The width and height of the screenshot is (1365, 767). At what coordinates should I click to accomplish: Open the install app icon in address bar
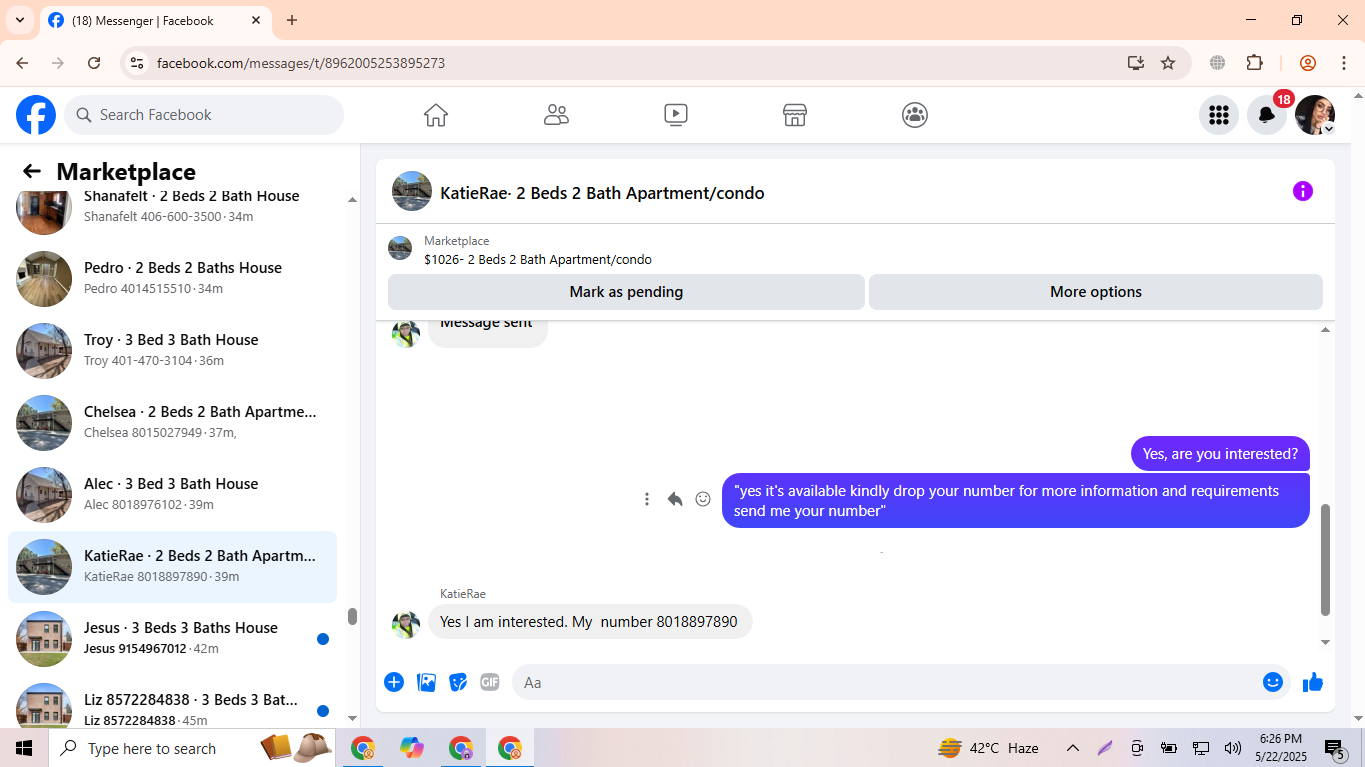point(1136,63)
